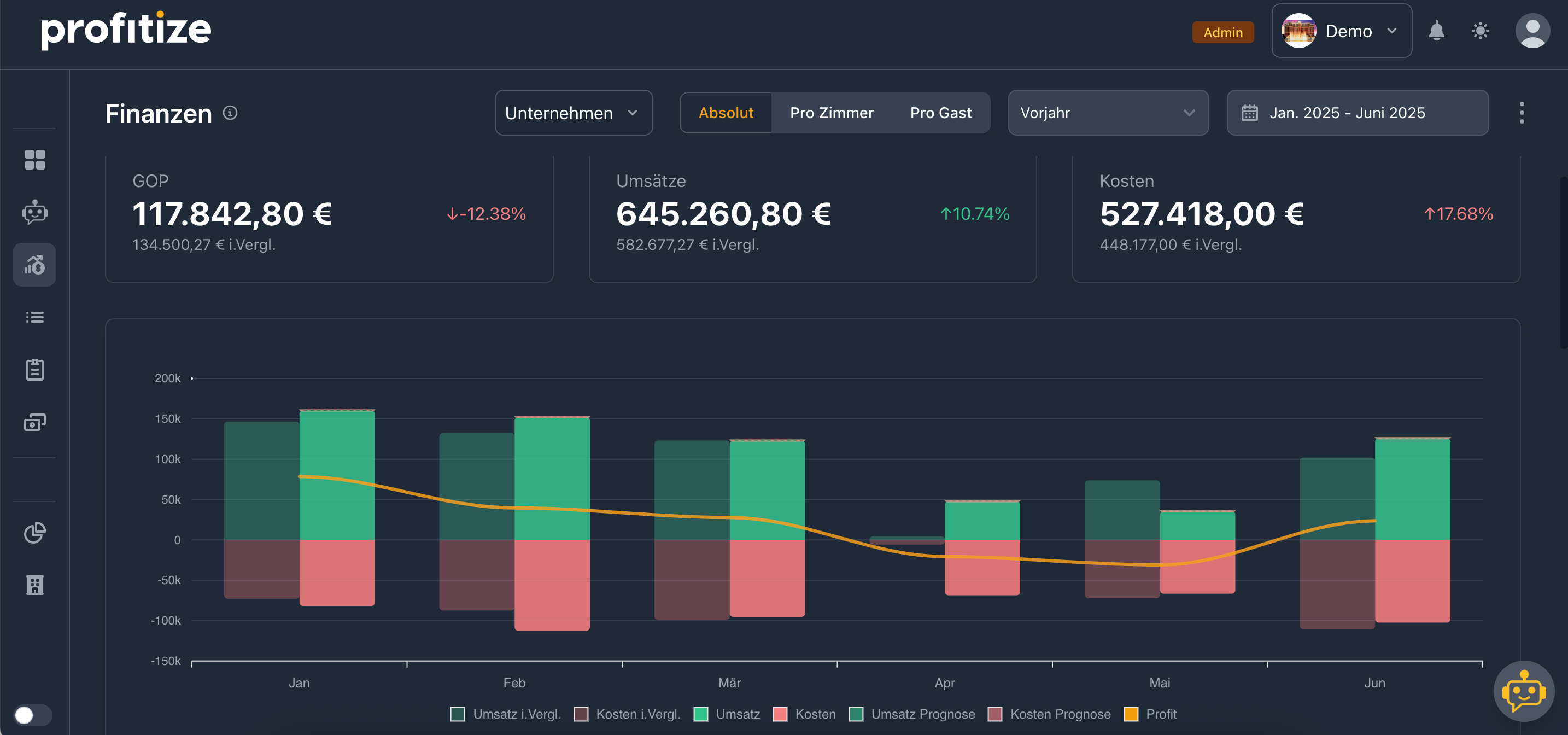This screenshot has width=1568, height=735.
Task: Open the Jan. 2025 - Juni 2025 date picker
Action: pos(1358,113)
